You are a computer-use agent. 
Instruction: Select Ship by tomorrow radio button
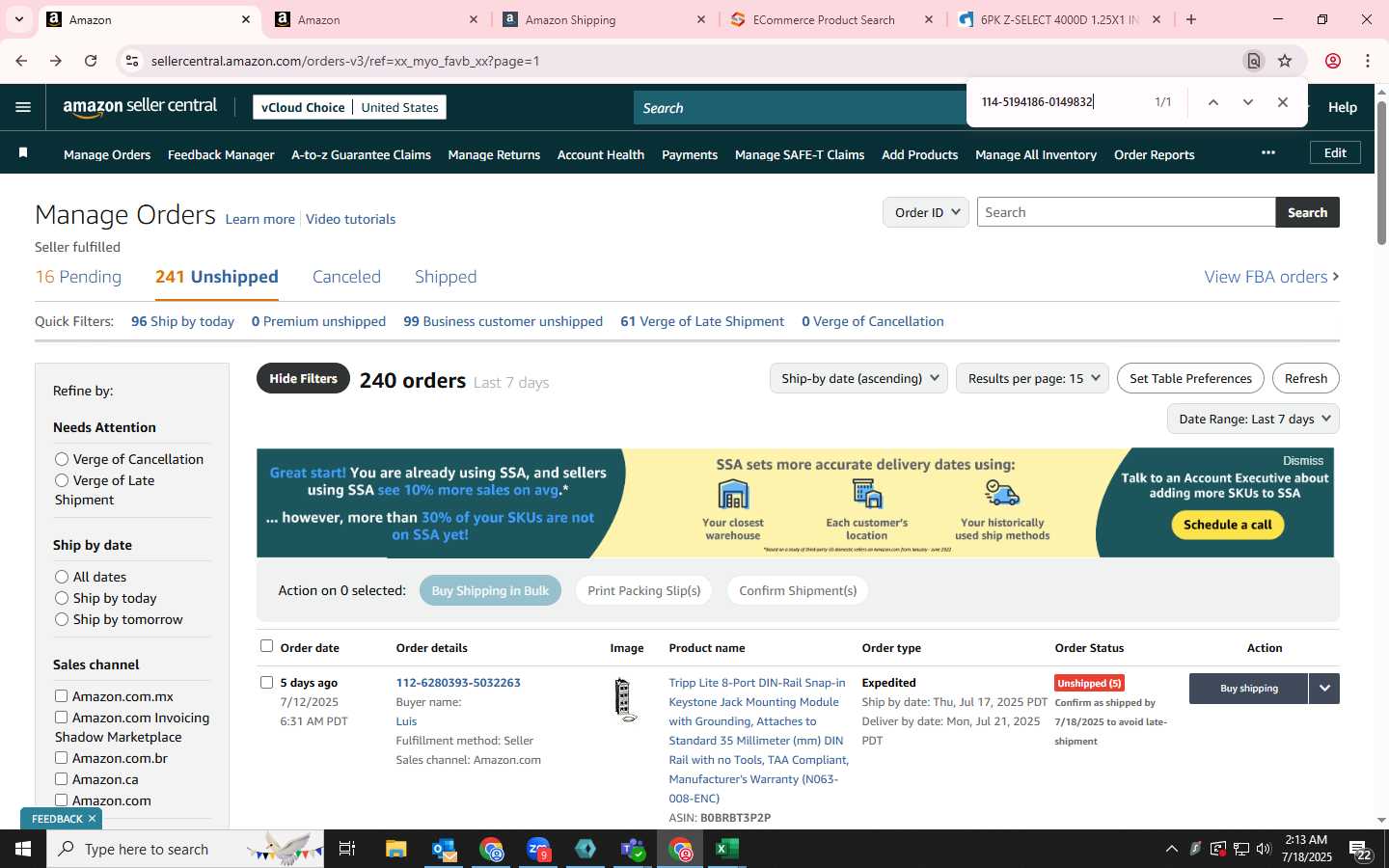pos(62,619)
